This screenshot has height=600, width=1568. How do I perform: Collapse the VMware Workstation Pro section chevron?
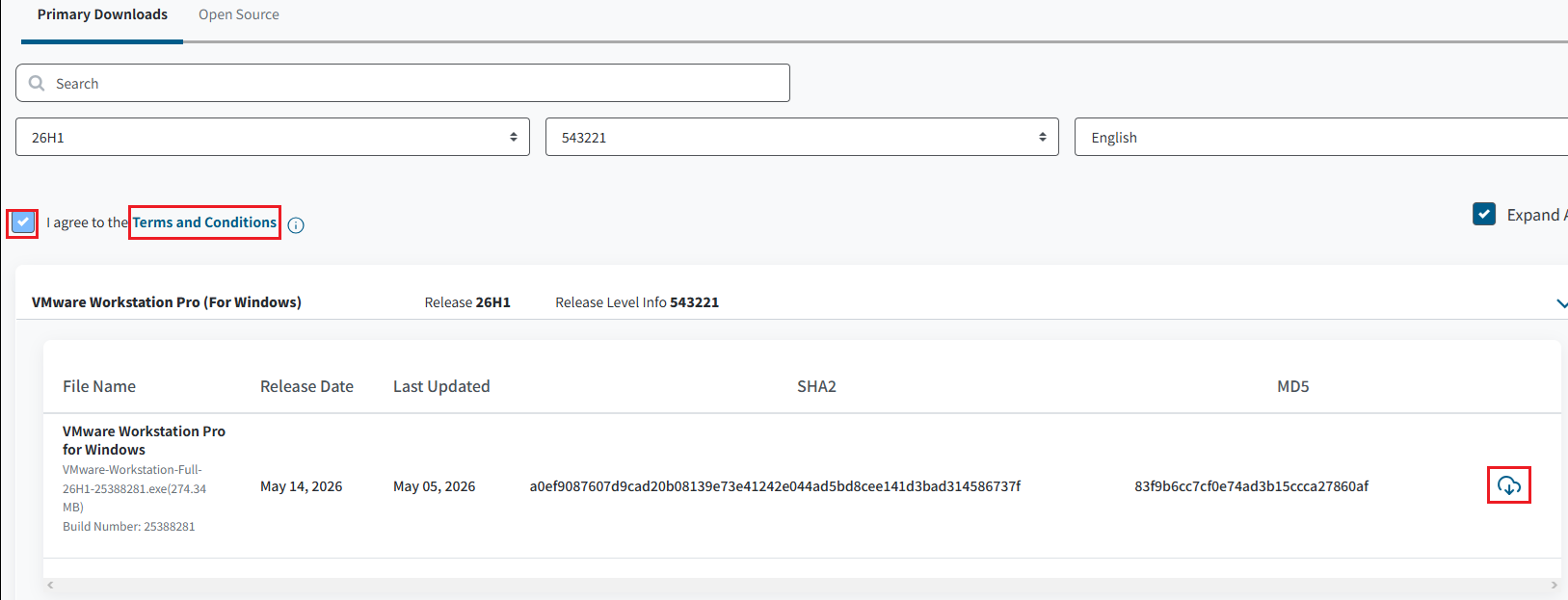click(1561, 303)
